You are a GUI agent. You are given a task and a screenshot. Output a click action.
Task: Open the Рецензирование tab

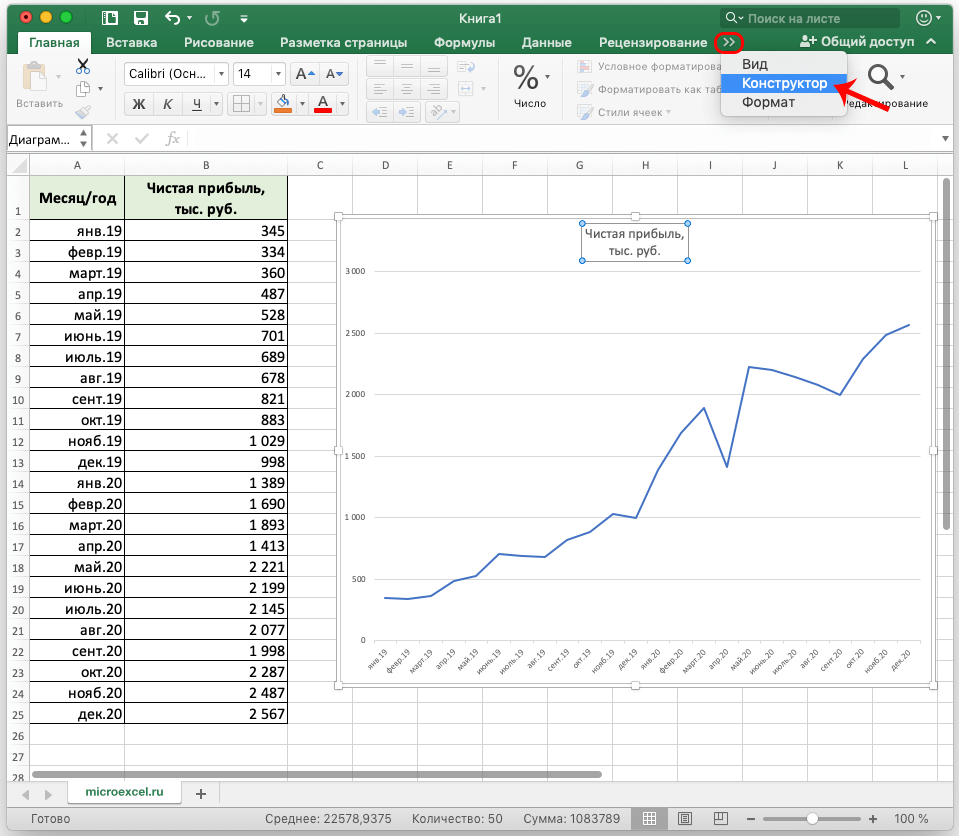(653, 42)
